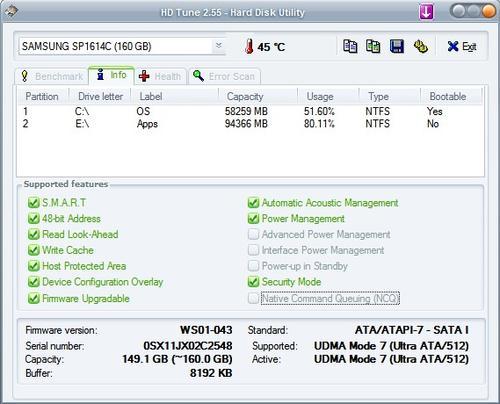Viewport: 500px width, 404px height.
Task: Click the red thermometer temperature icon
Action: click(x=248, y=46)
